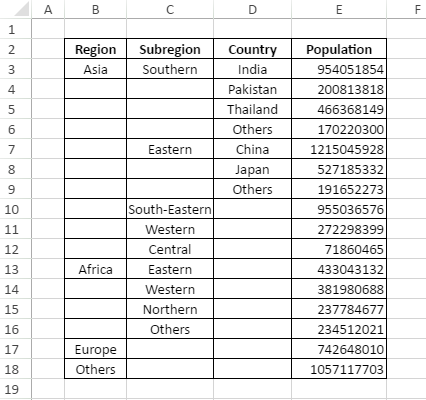Select the cell containing Pakistan
The height and width of the screenshot is (400, 426).
252,89
